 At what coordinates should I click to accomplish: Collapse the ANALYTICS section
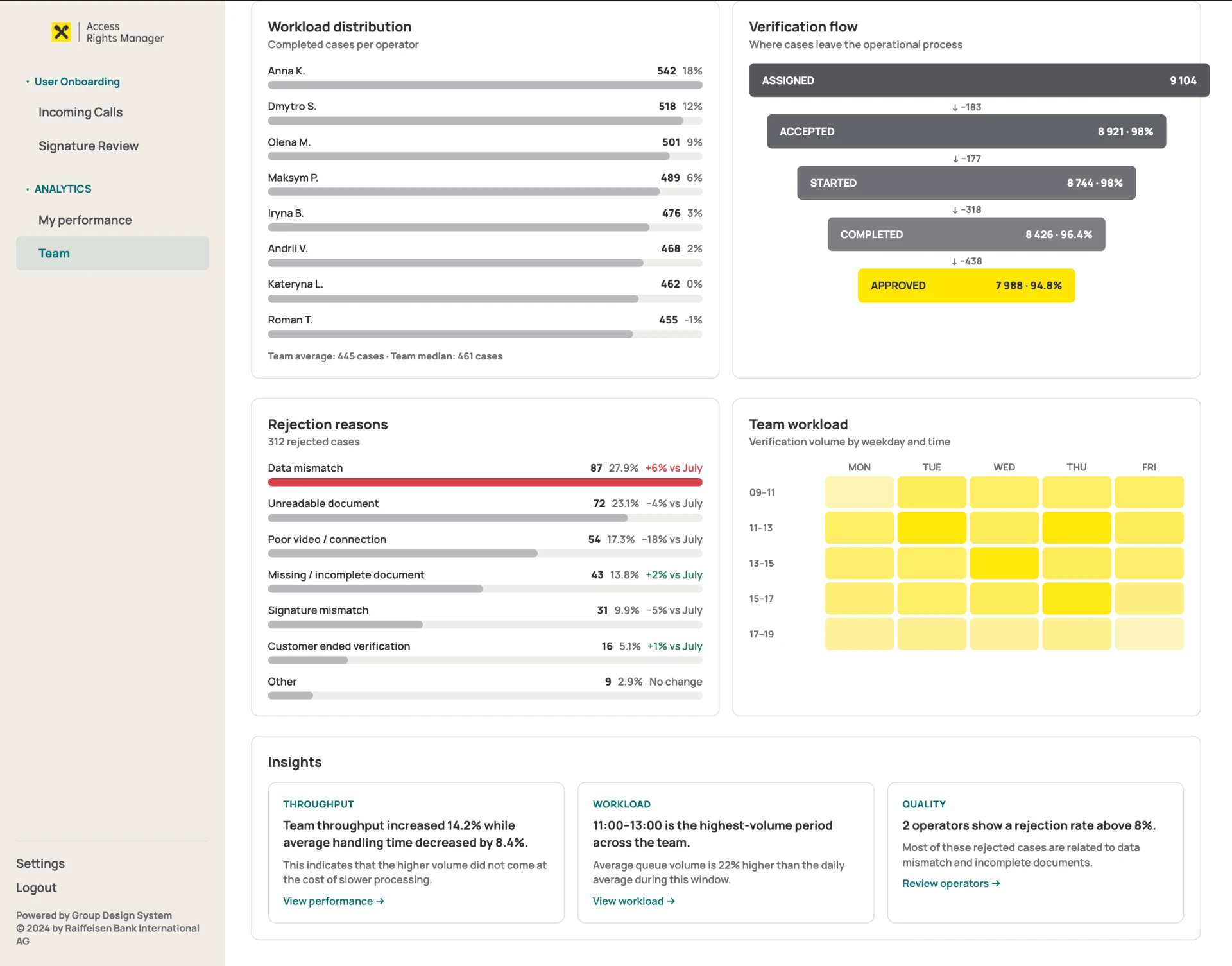58,189
